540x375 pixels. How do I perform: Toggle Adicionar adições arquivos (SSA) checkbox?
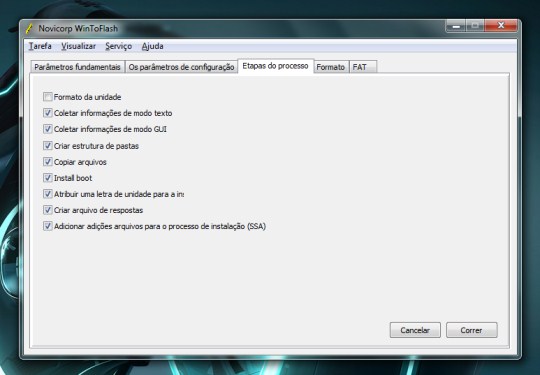[48, 226]
